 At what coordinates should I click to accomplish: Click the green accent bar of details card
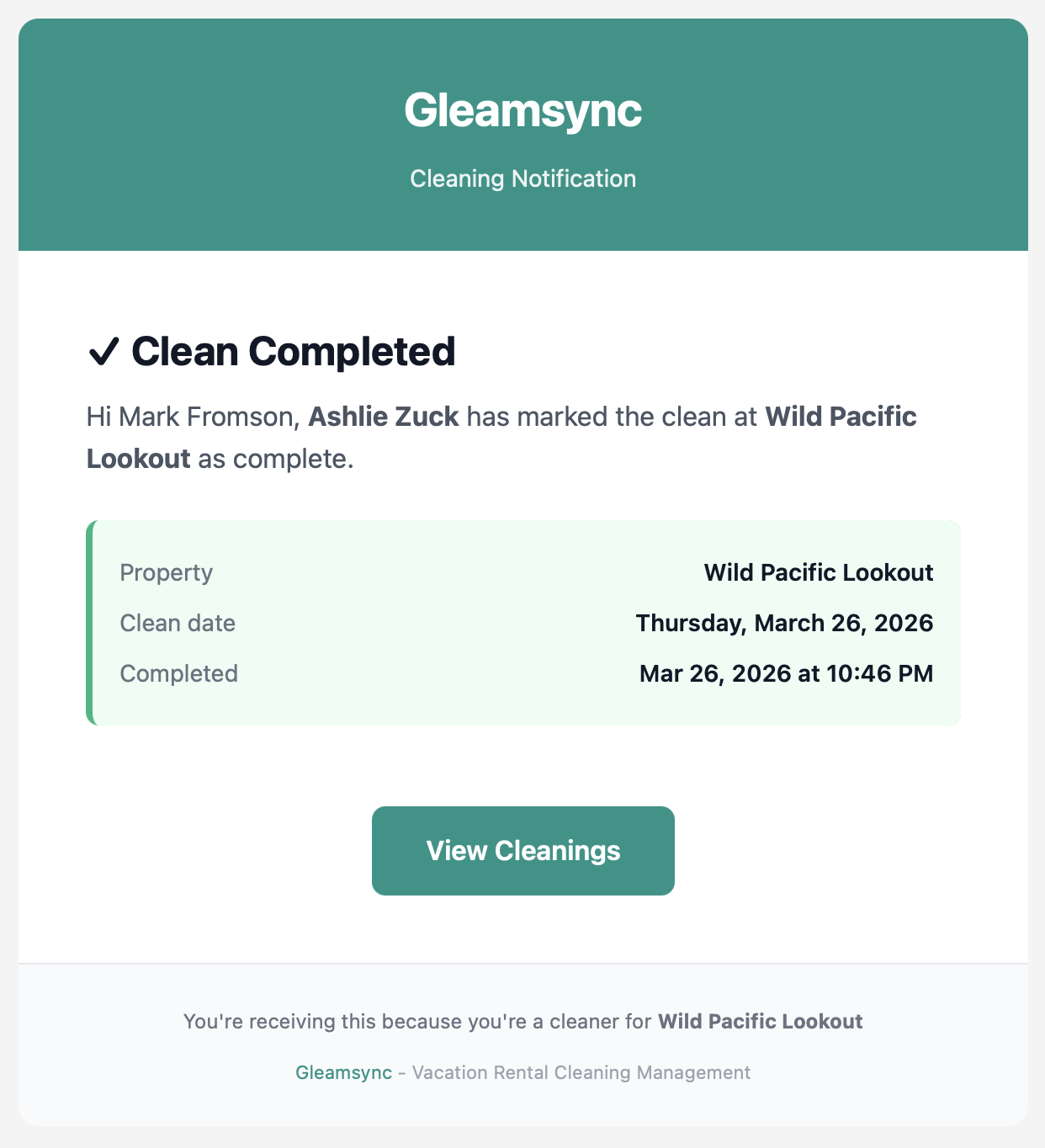click(89, 623)
